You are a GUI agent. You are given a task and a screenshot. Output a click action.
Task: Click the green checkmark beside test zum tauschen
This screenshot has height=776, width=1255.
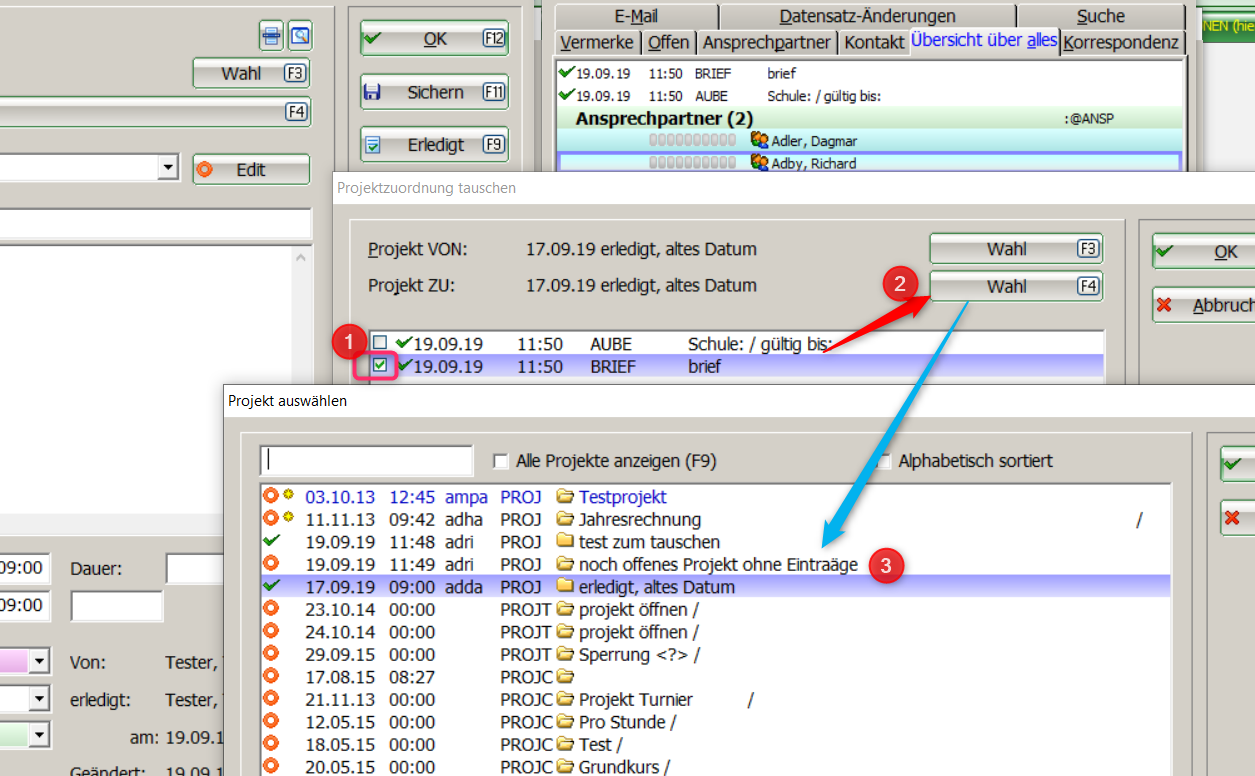click(270, 542)
